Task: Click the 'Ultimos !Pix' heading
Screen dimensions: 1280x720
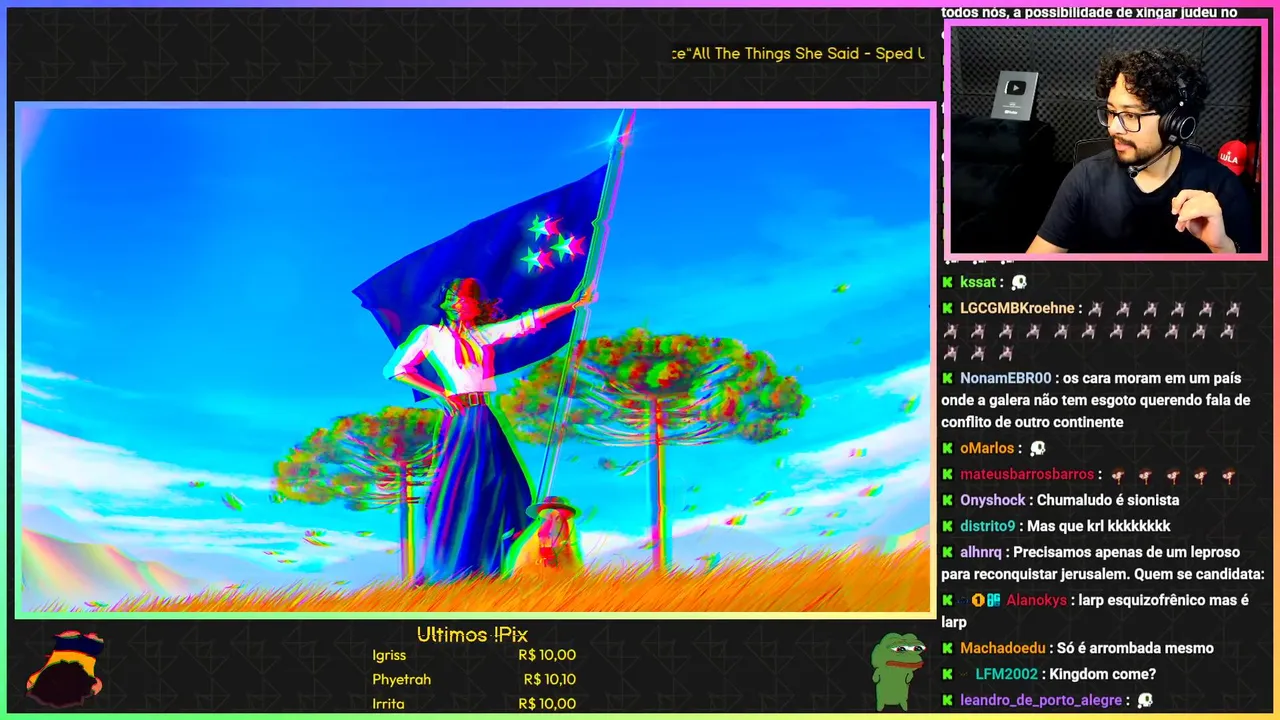Action: click(x=472, y=634)
